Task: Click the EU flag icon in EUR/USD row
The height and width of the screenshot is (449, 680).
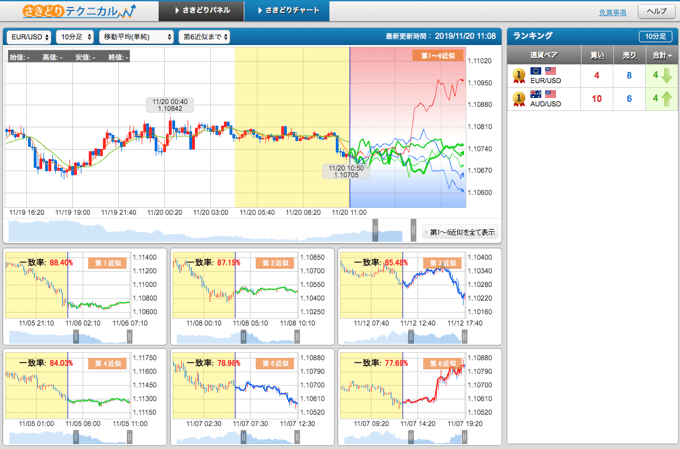Action: tap(536, 71)
